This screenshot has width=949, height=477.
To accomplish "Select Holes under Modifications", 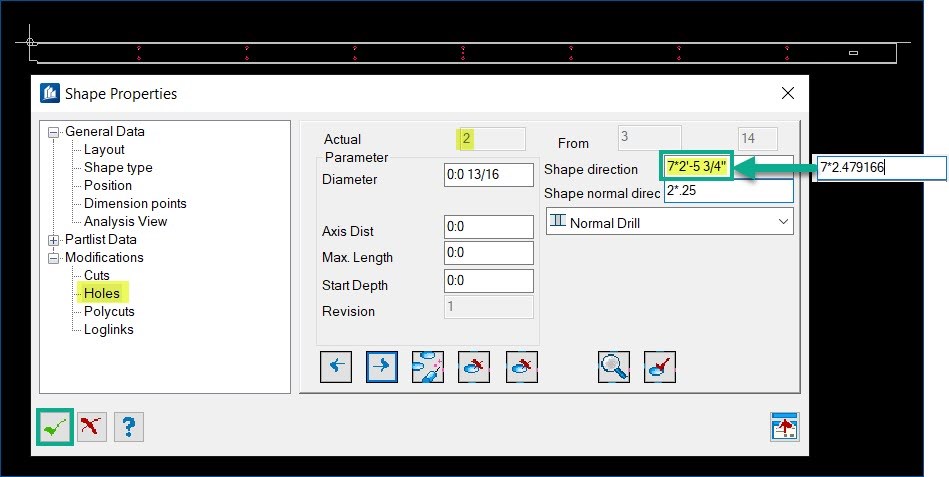I will point(102,293).
